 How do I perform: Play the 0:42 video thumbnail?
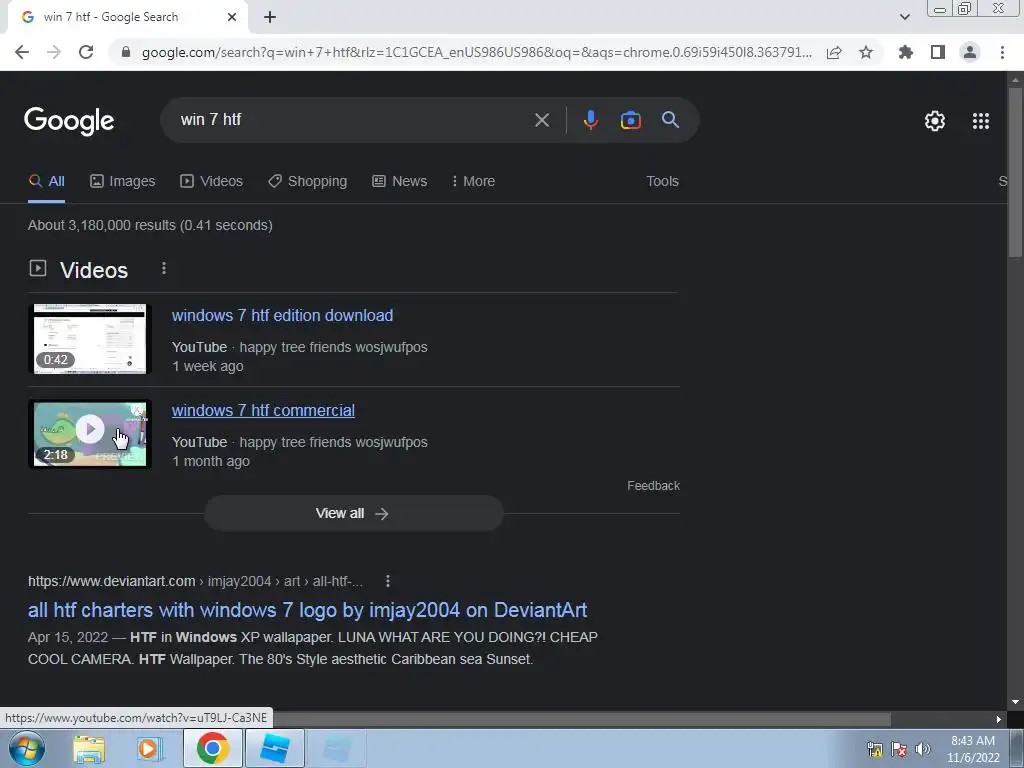90,339
